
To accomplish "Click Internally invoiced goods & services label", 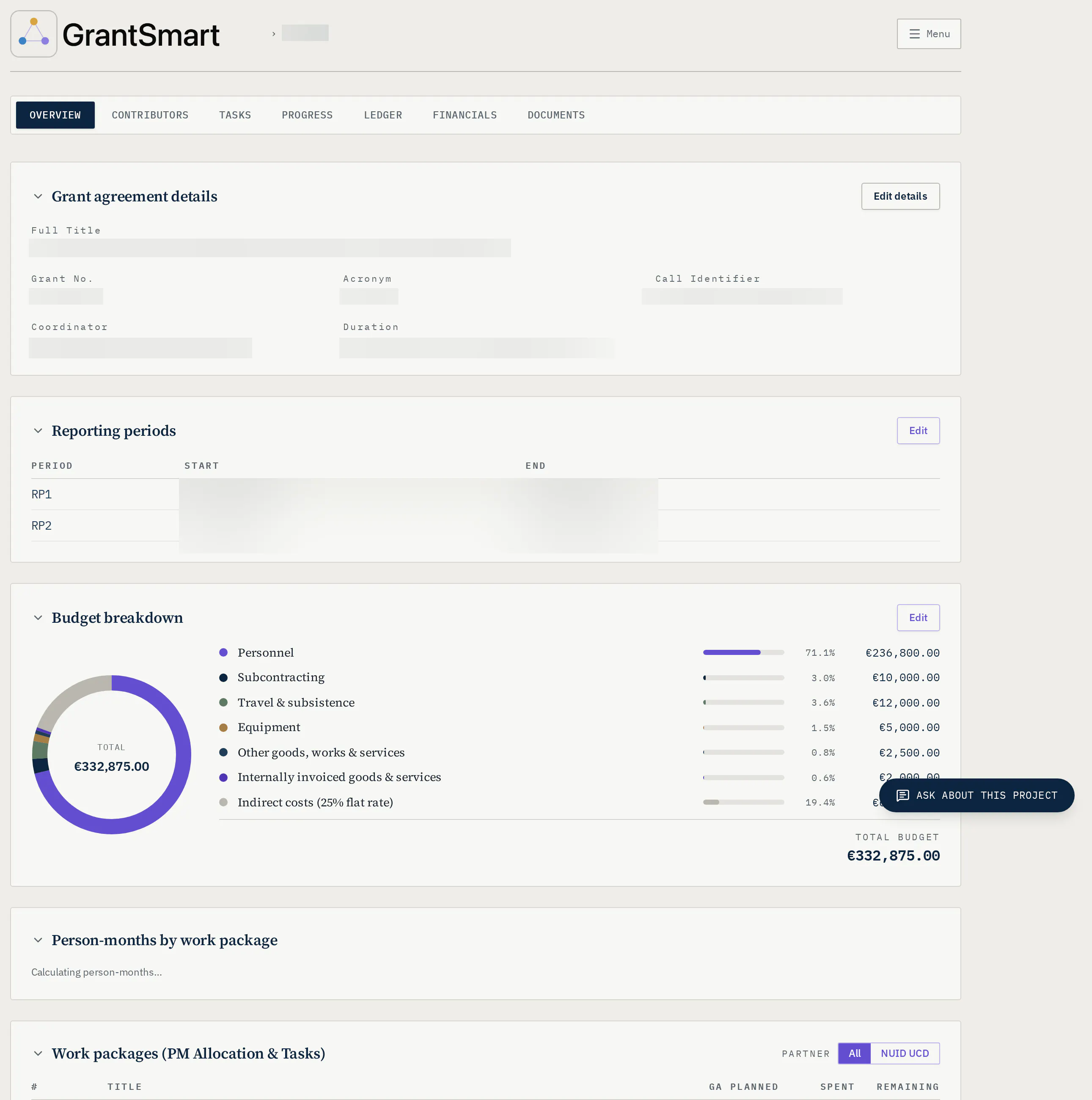I will click(339, 778).
